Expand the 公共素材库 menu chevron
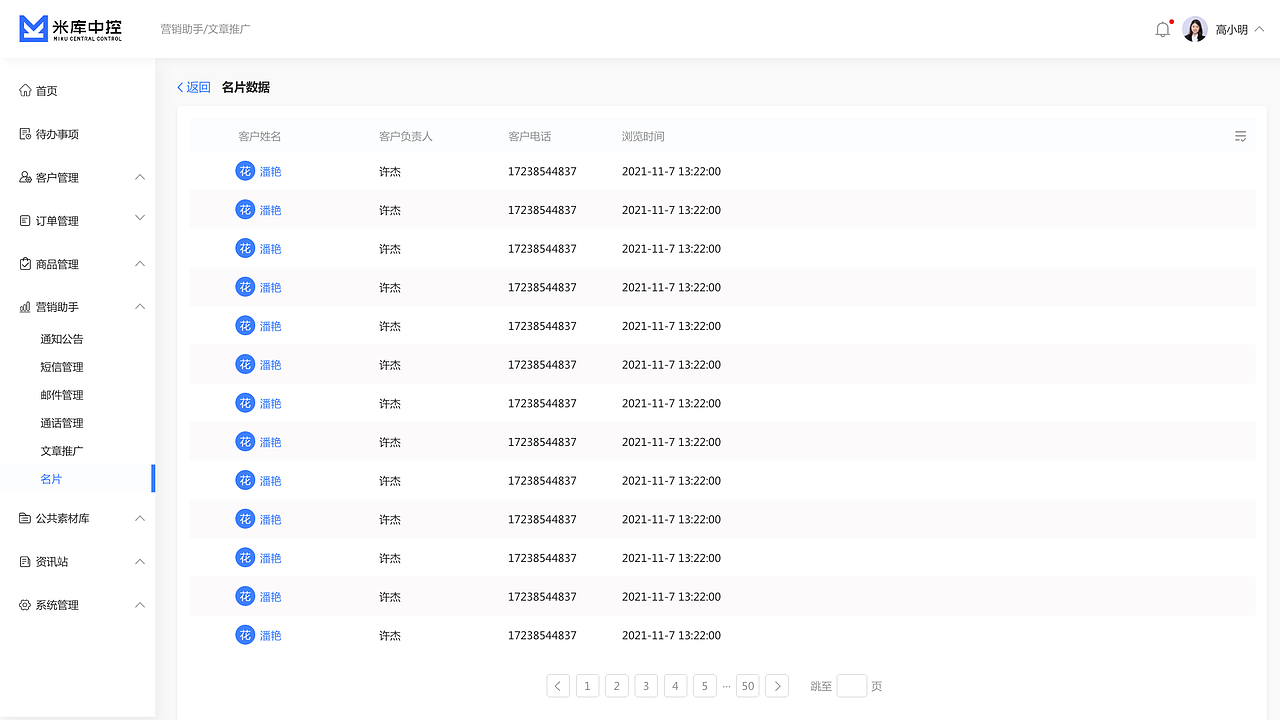1280x720 pixels. pos(140,518)
